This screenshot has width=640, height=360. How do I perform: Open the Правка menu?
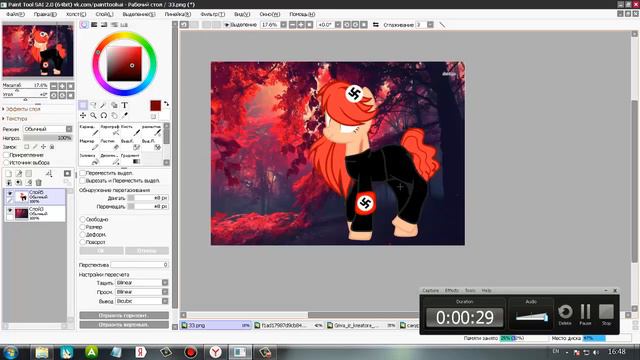(x=45, y=14)
